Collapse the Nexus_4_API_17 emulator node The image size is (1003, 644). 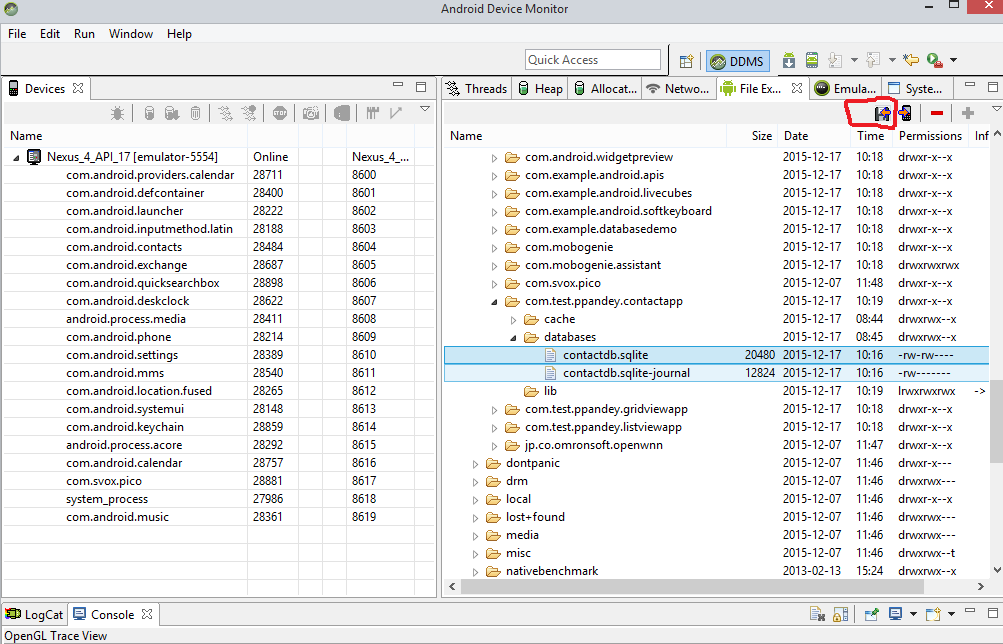(x=17, y=157)
